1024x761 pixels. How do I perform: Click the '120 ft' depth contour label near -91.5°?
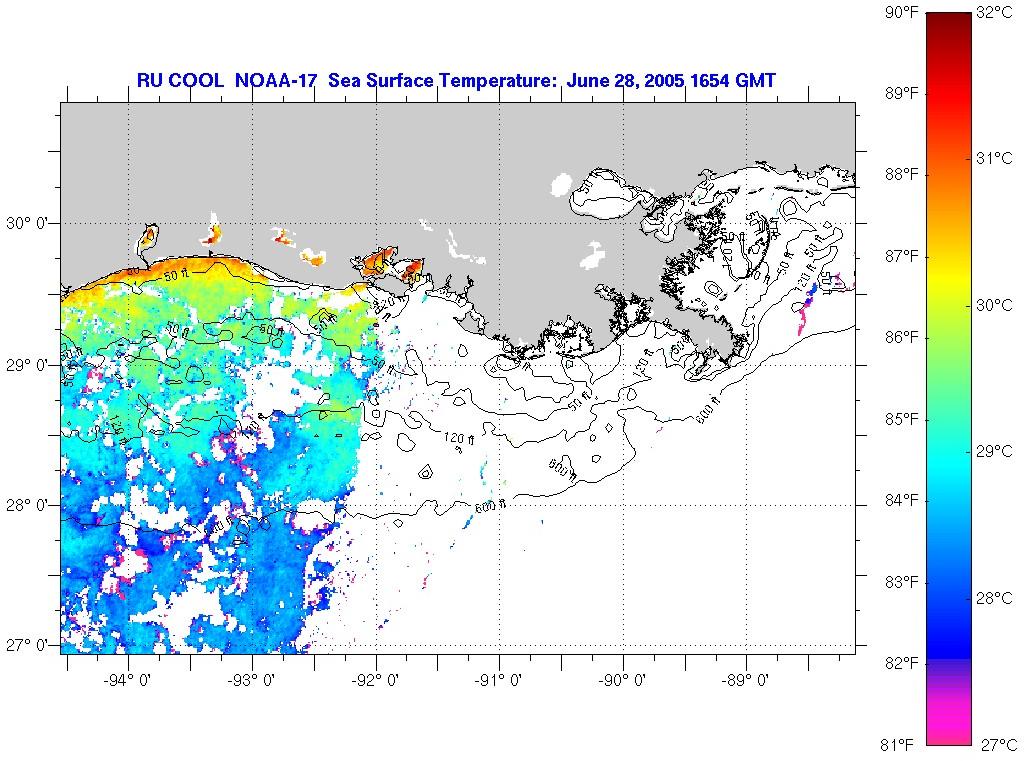pyautogui.click(x=459, y=438)
